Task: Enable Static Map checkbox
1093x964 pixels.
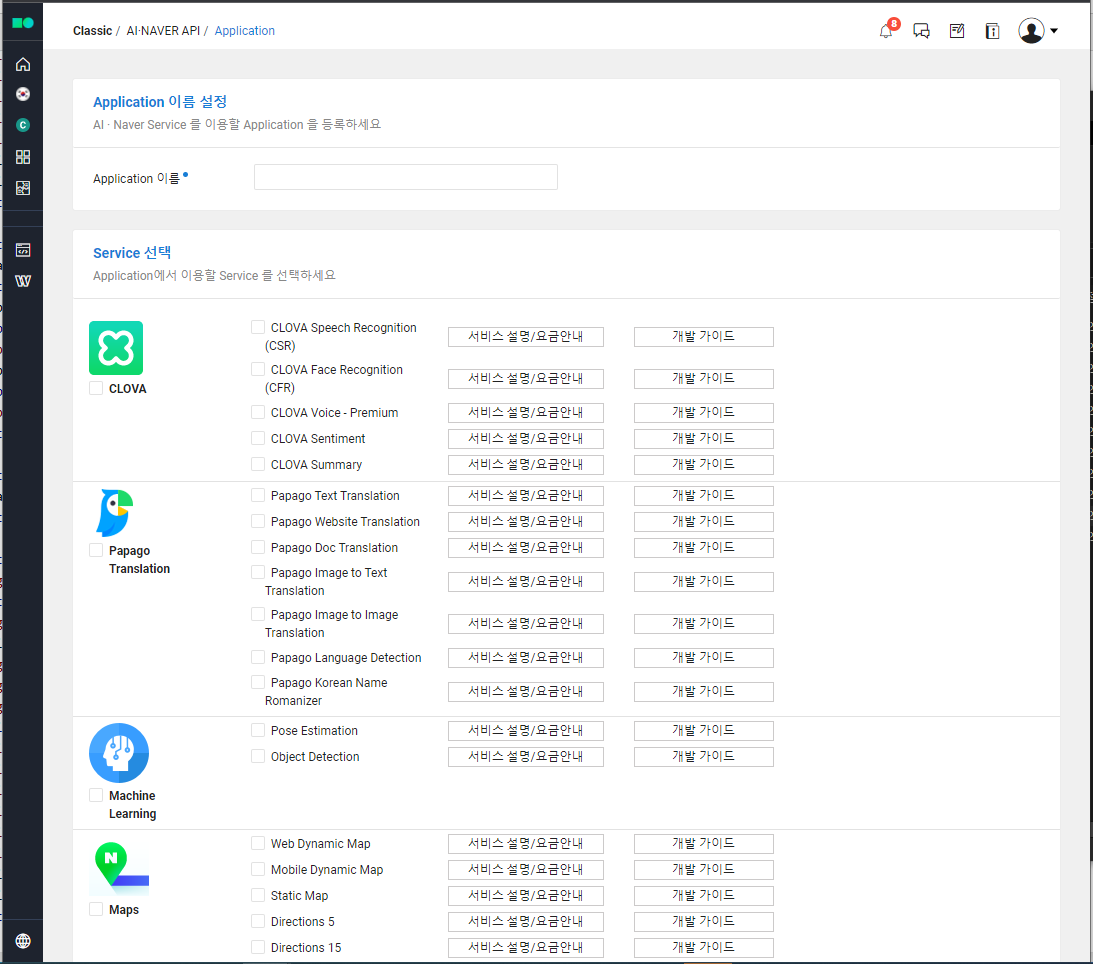Action: (258, 895)
